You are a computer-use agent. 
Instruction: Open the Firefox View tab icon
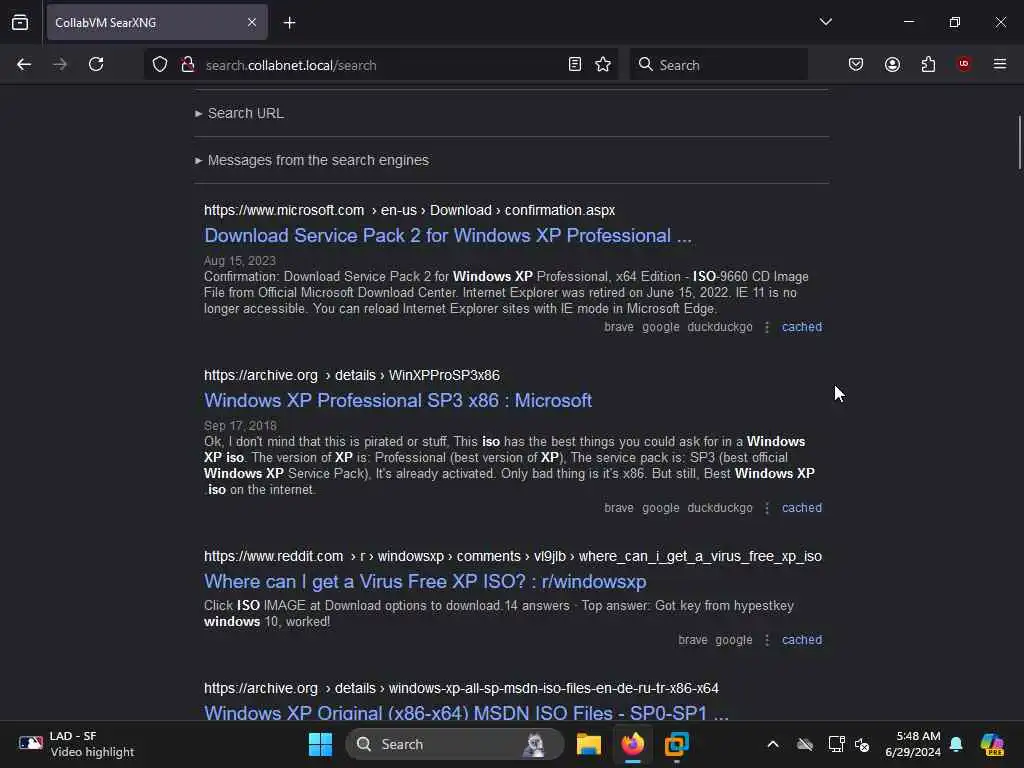(20, 22)
